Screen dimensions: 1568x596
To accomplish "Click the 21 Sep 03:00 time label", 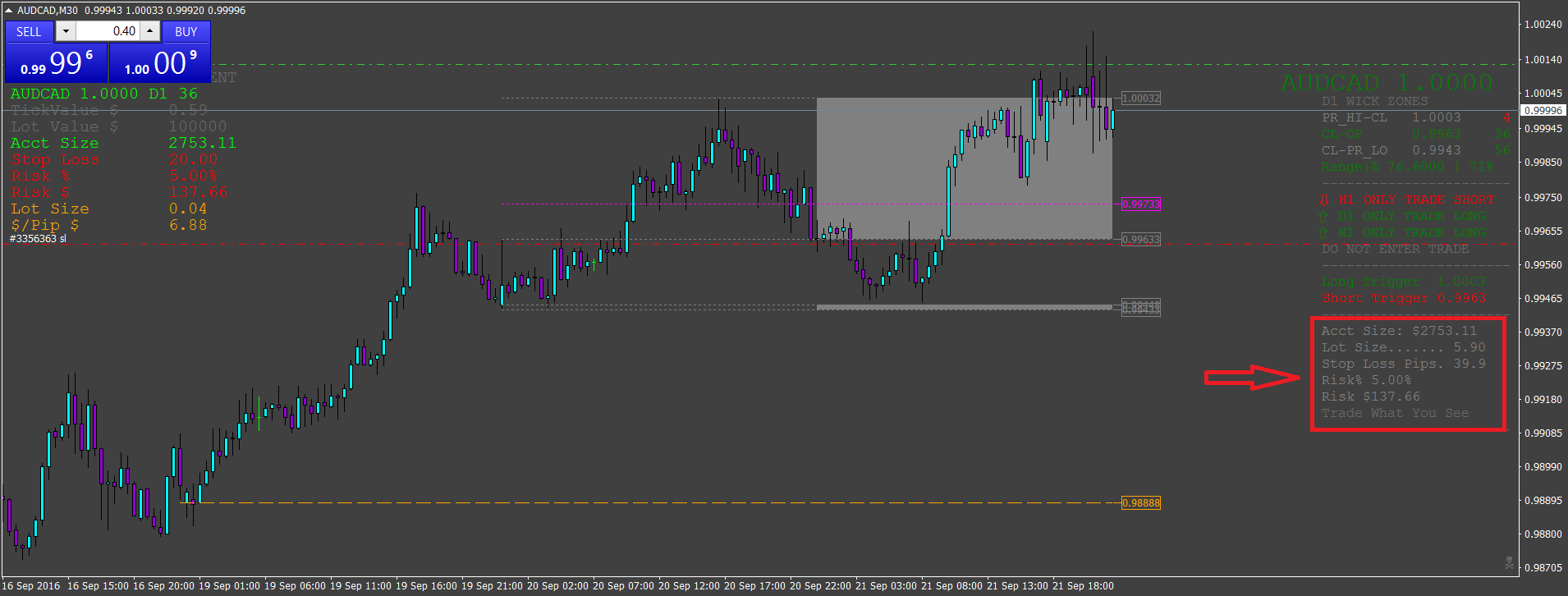I will [886, 586].
